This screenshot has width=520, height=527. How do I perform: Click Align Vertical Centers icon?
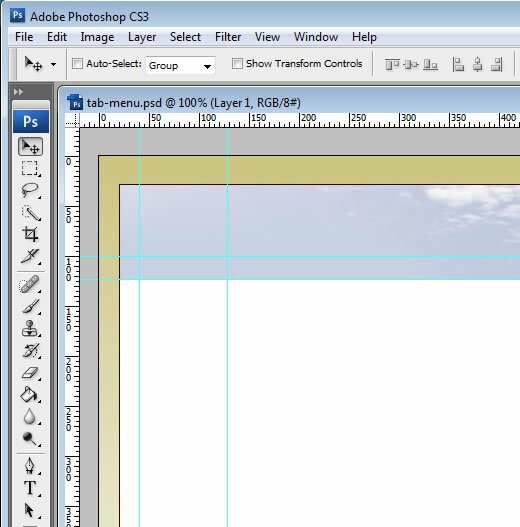tap(411, 64)
